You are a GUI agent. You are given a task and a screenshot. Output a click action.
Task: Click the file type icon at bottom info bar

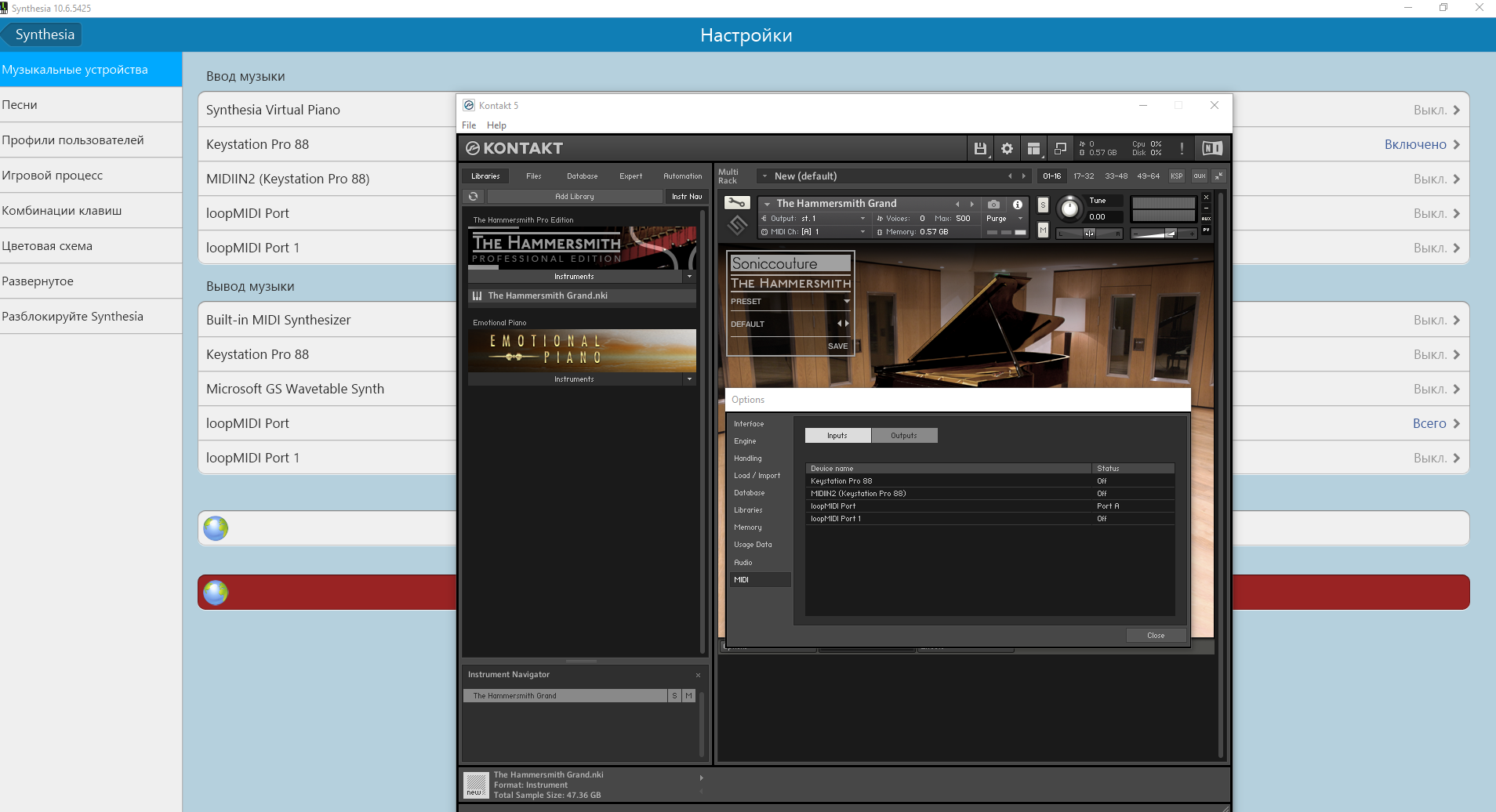475,785
